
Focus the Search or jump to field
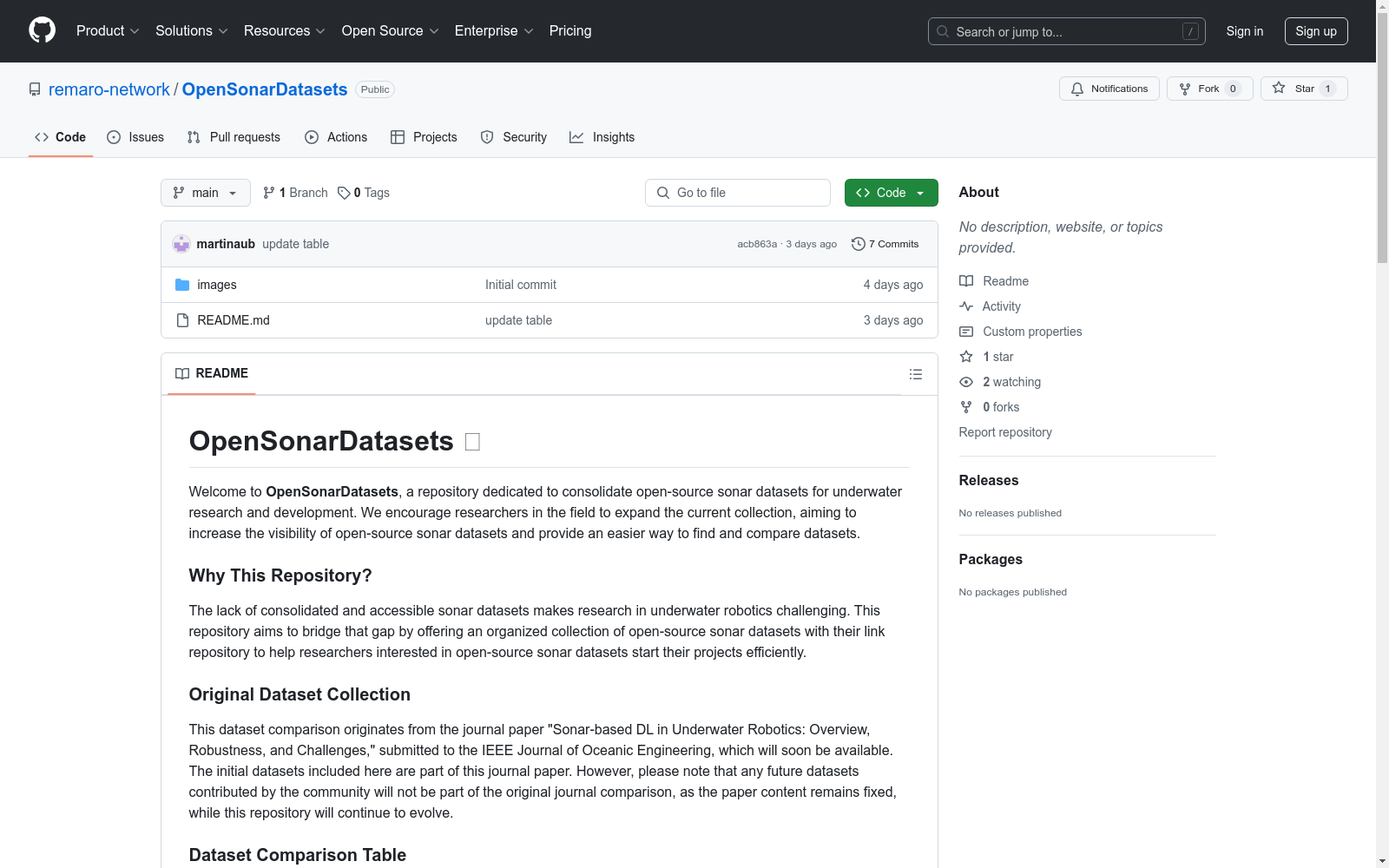1066,31
